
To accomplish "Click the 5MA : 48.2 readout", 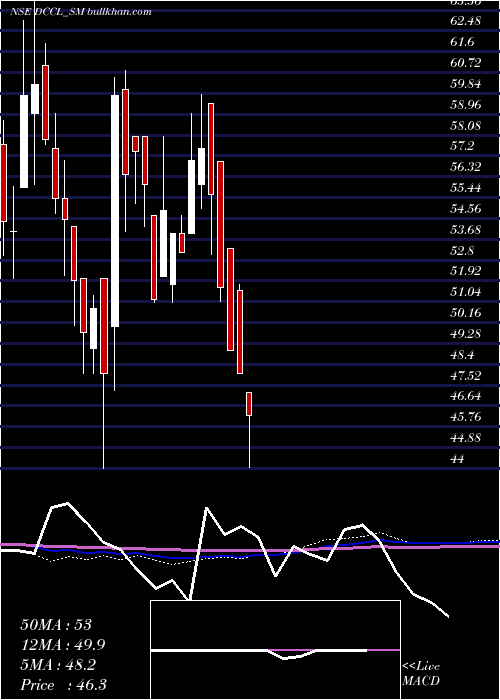I will (x=60, y=665).
